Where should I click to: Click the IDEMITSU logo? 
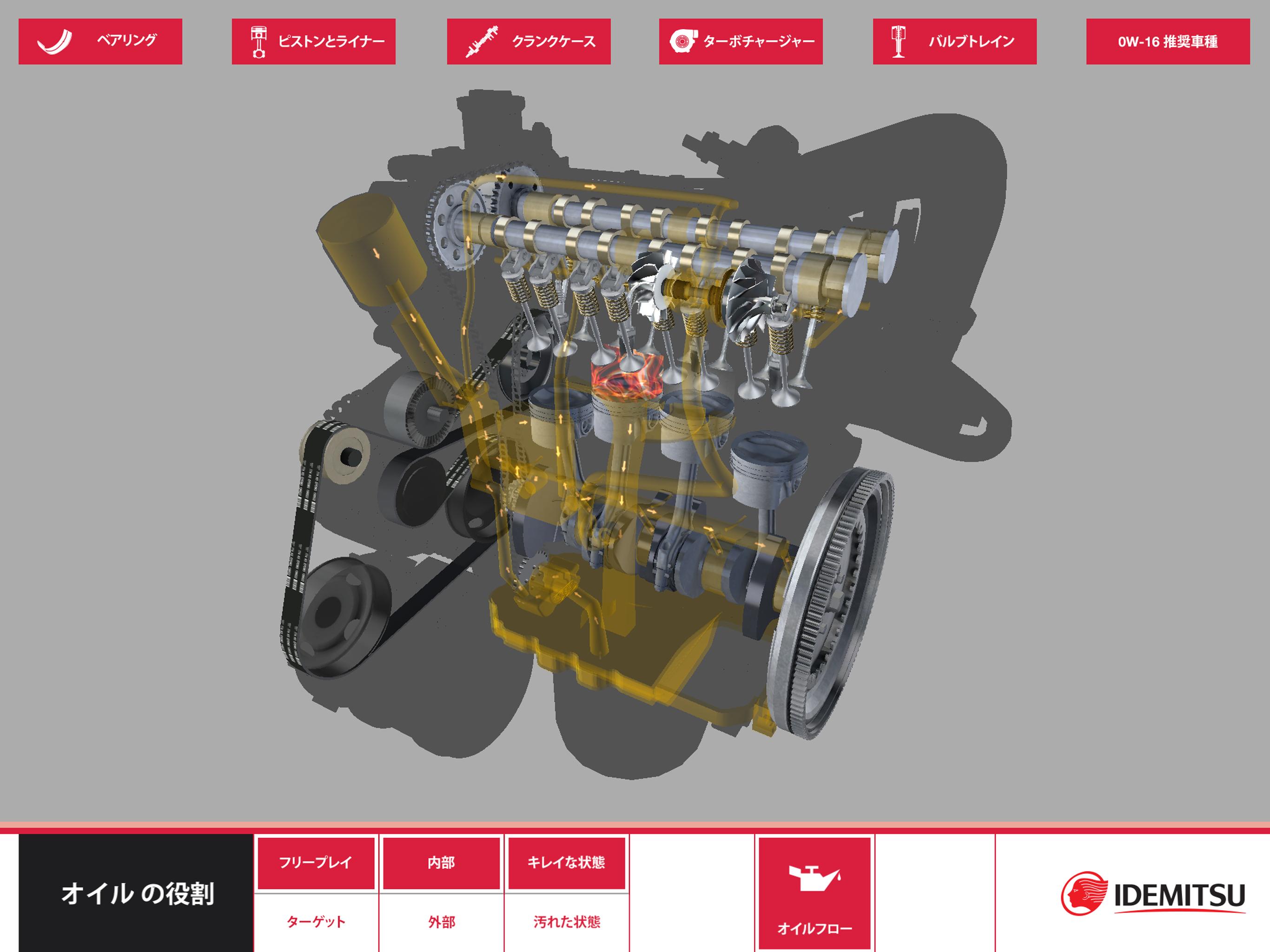(x=1153, y=893)
